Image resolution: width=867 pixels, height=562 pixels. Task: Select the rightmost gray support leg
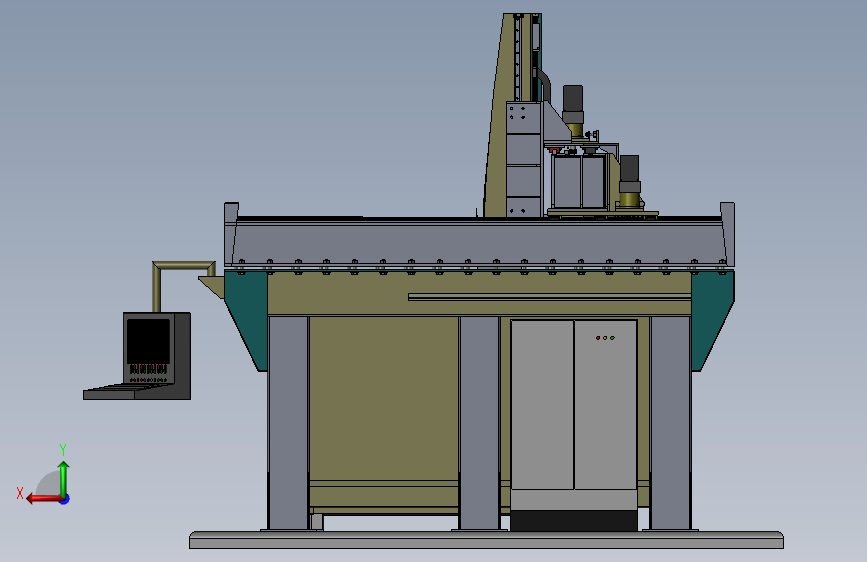coord(671,423)
